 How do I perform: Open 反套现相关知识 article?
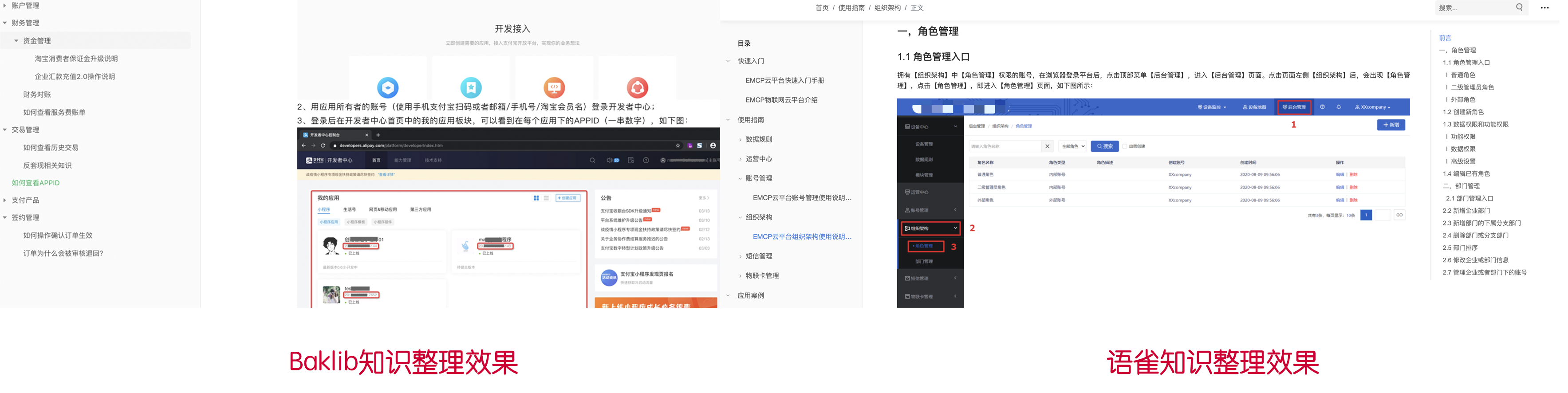coord(47,165)
